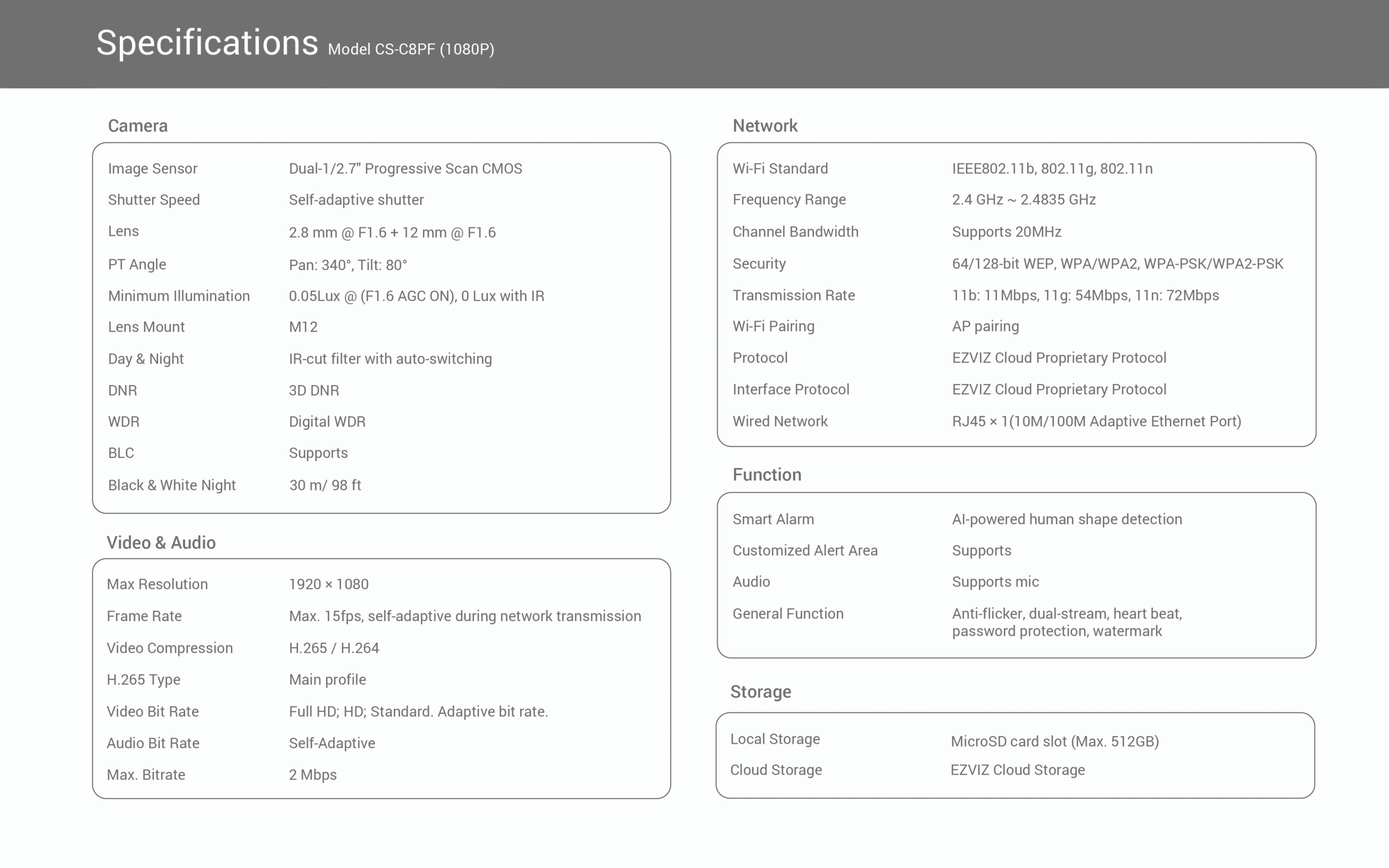Viewport: 1389px width, 868px height.
Task: Click the Max Resolution 1920 × 1080 value
Action: [x=328, y=584]
